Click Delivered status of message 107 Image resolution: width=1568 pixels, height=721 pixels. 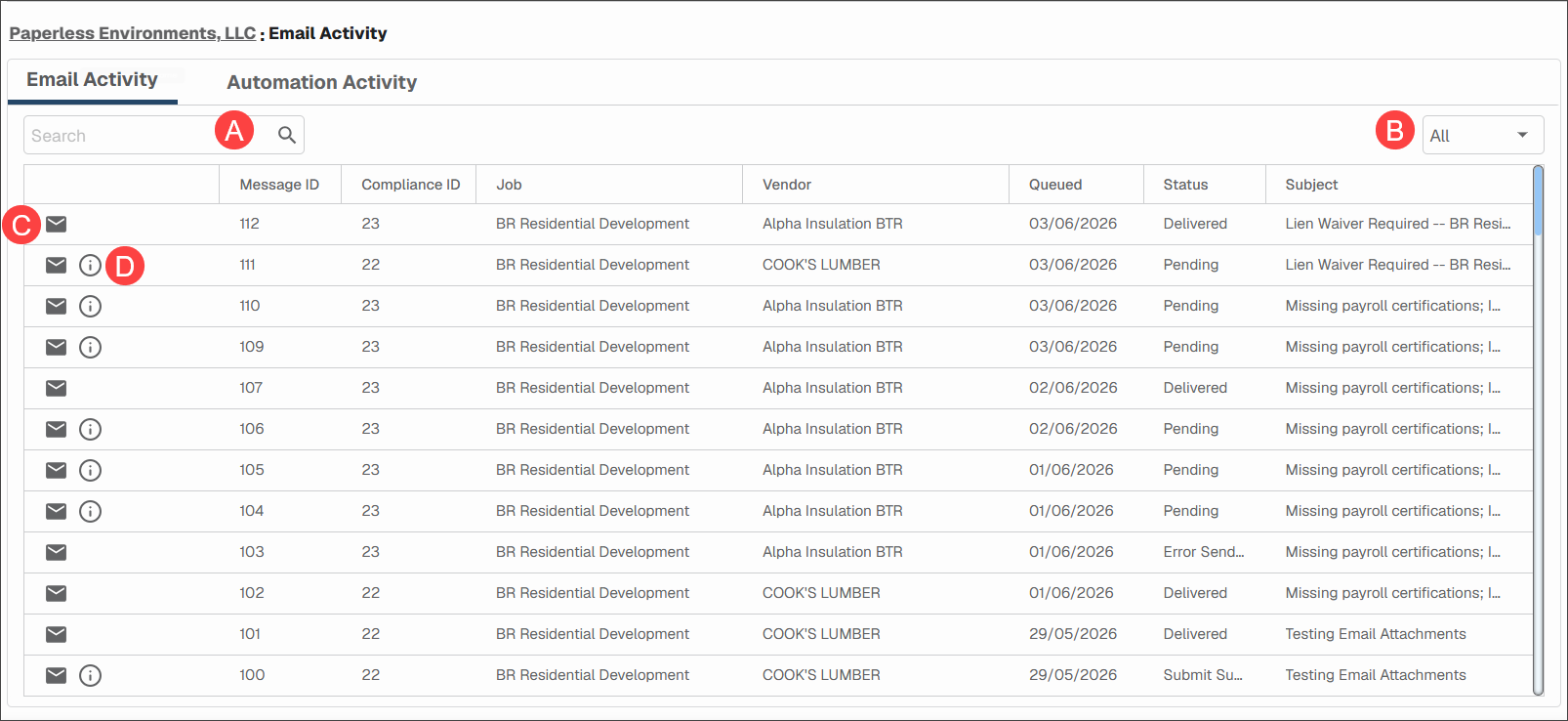(x=1195, y=388)
